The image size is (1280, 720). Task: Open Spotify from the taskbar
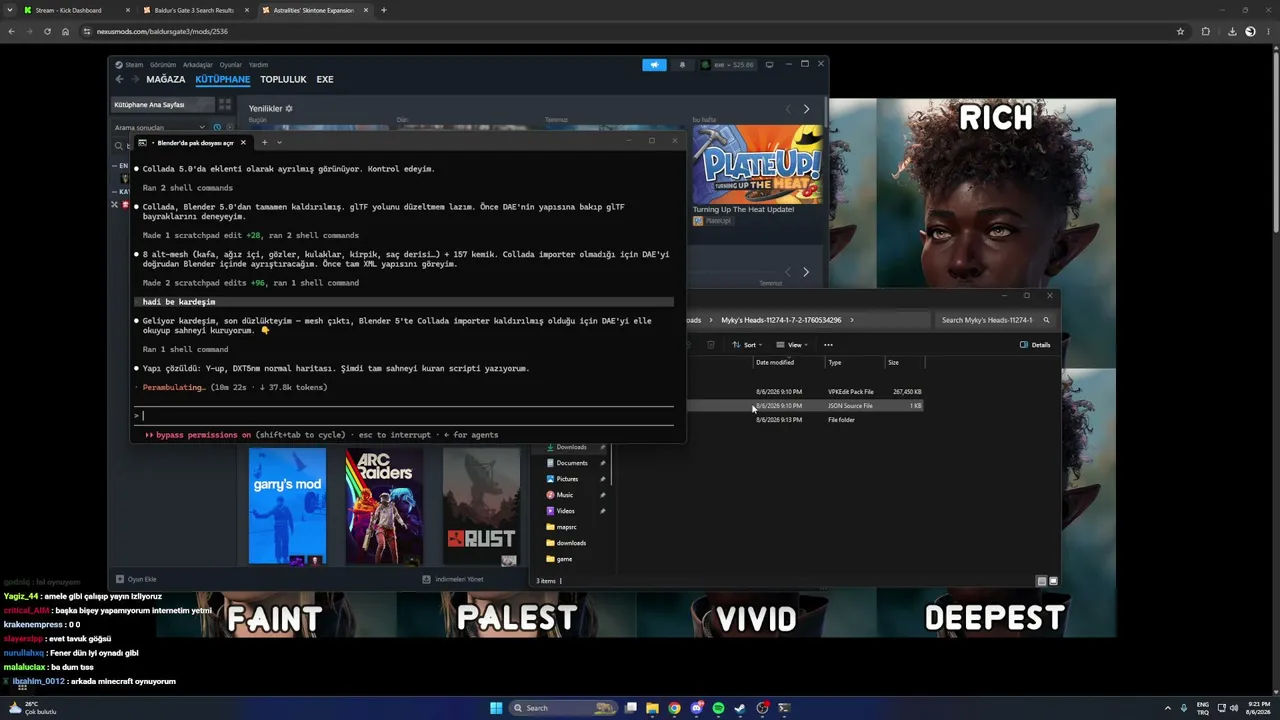pyautogui.click(x=718, y=708)
